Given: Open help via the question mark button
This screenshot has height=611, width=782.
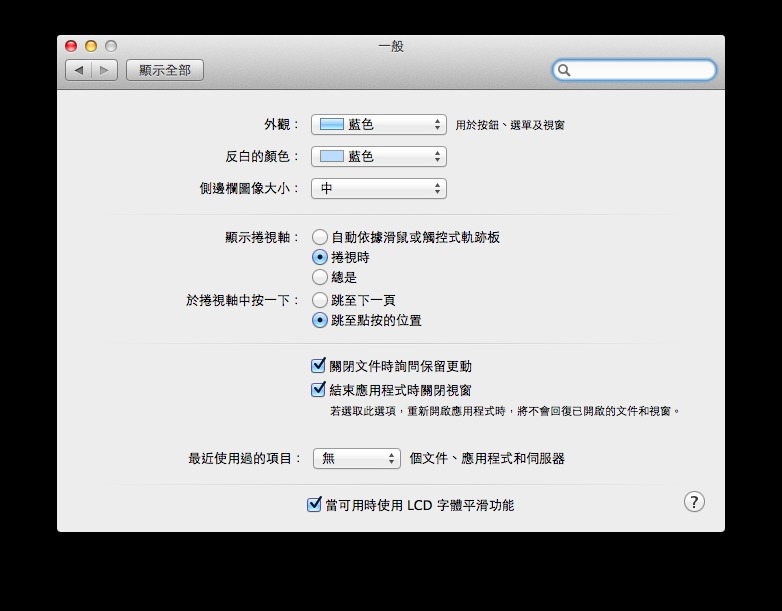Looking at the screenshot, I should tap(694, 502).
